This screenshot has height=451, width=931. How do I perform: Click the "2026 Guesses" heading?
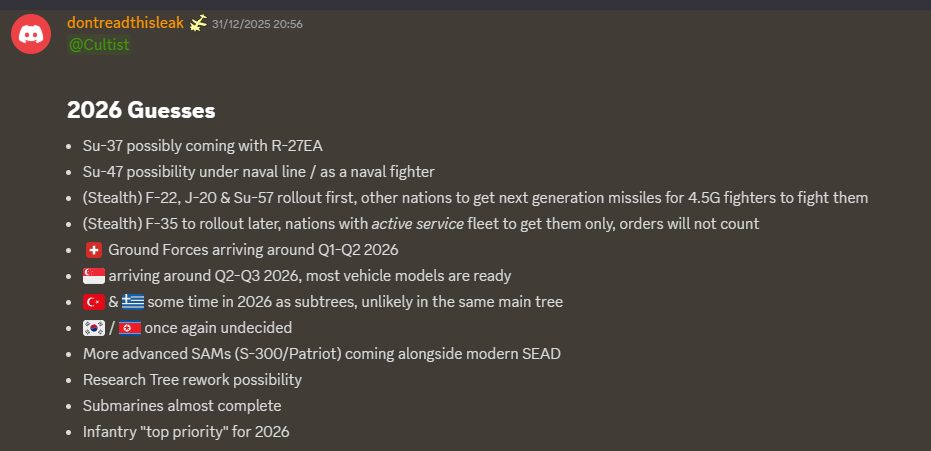pyautogui.click(x=141, y=110)
